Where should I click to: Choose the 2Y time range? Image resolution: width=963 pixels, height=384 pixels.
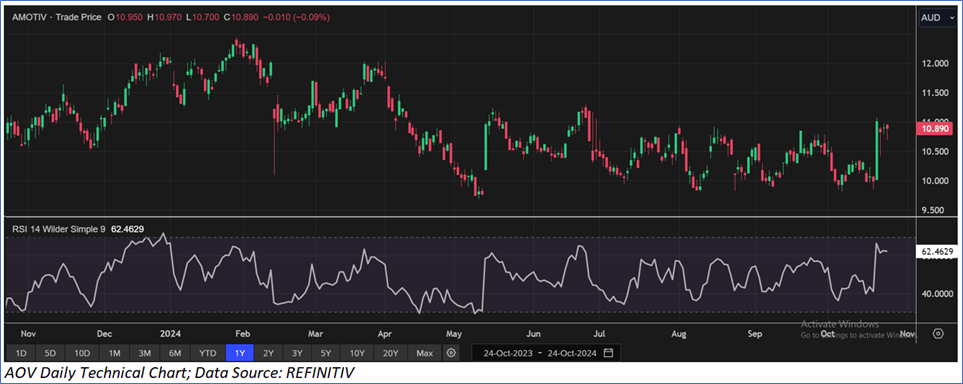point(268,353)
